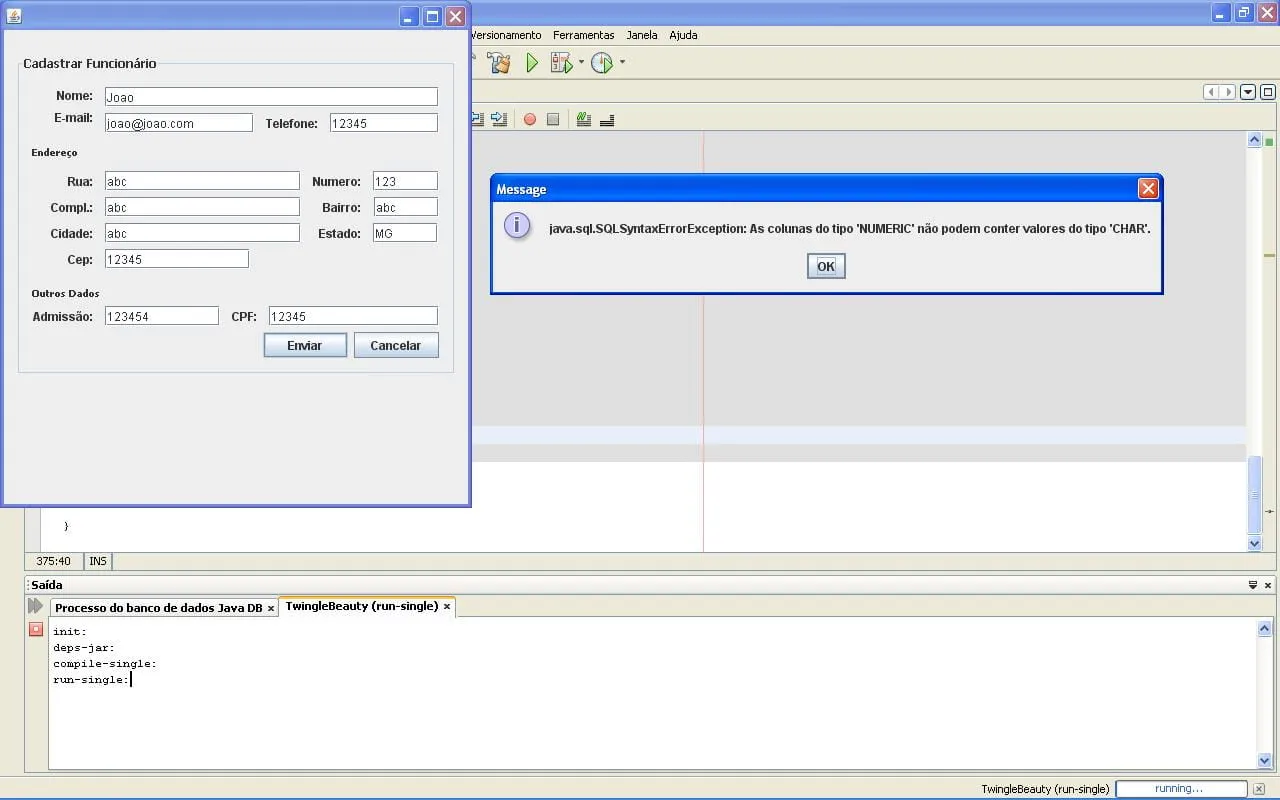Screen dimensions: 1280x800
Task: Start macro recording with red circle icon
Action: click(x=530, y=119)
